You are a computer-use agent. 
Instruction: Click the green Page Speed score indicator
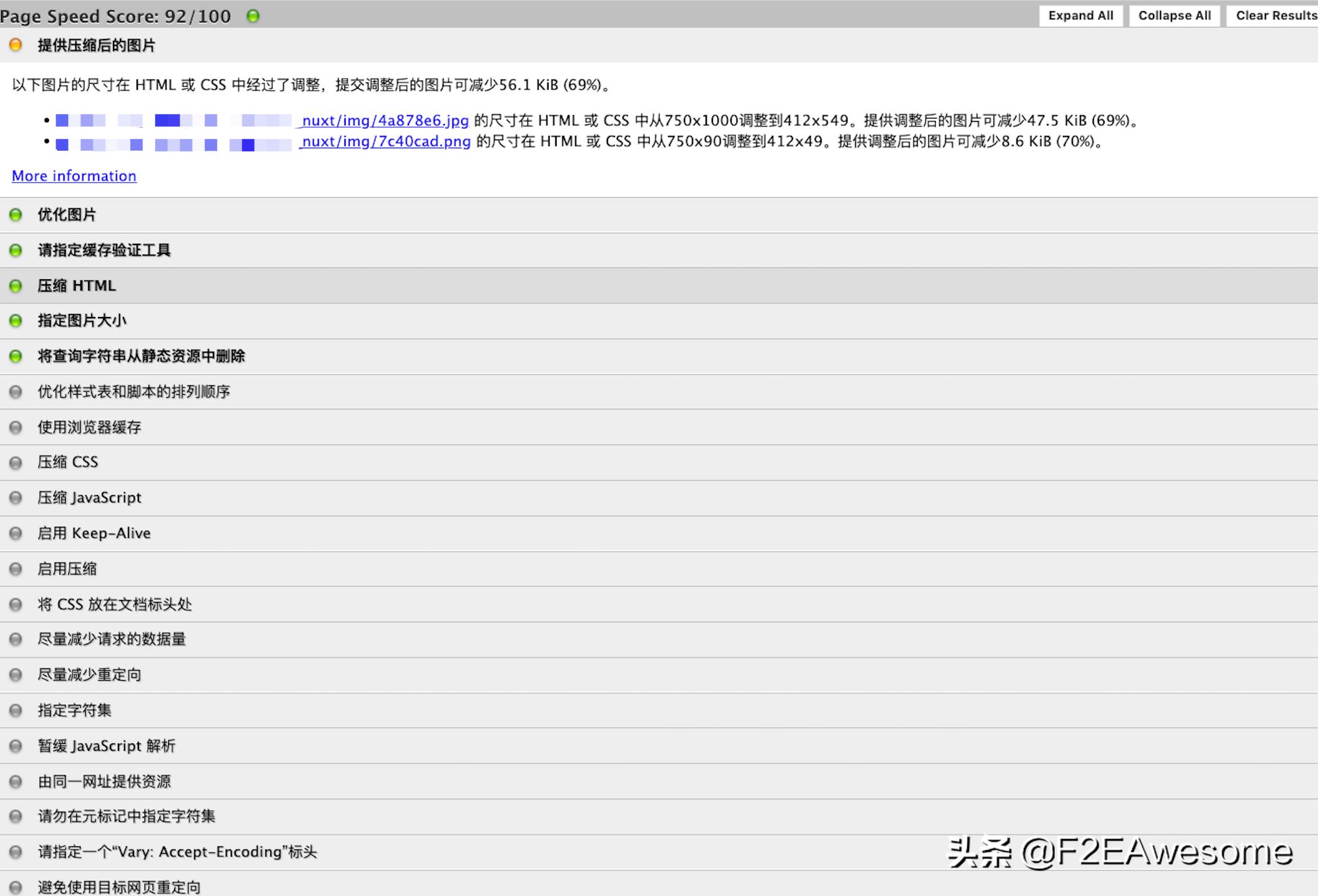point(253,16)
